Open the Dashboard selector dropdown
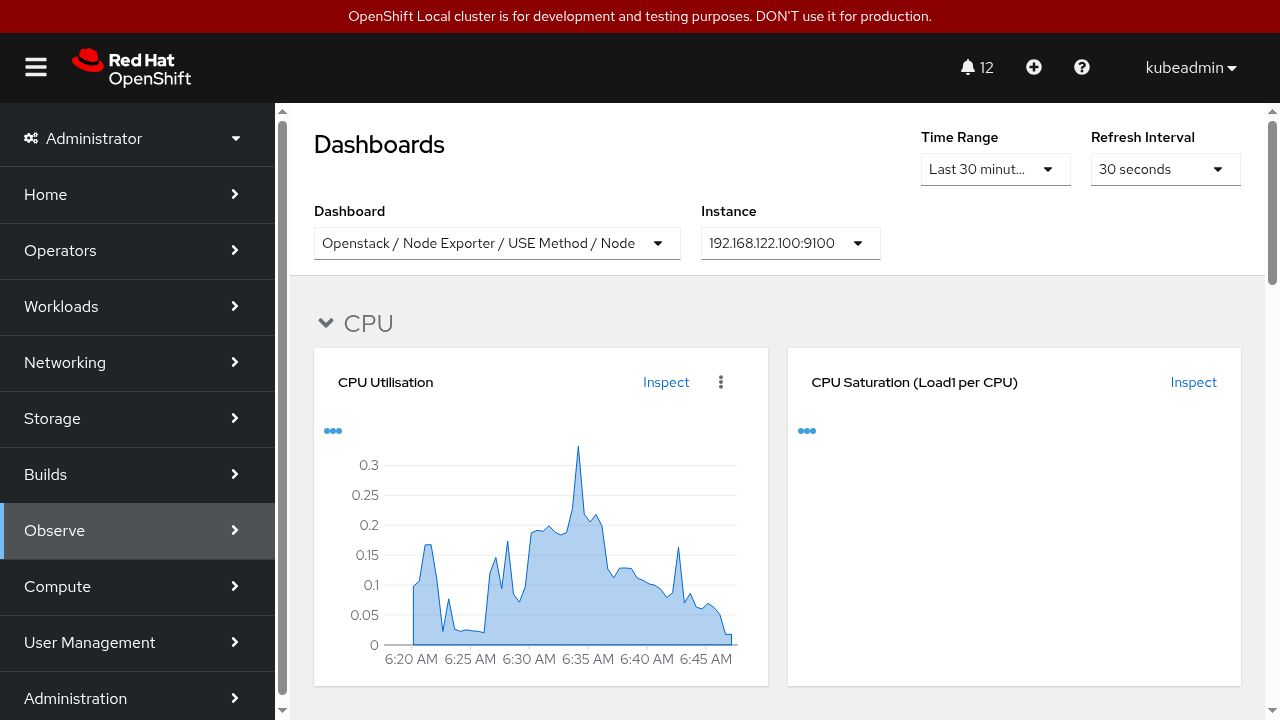Viewport: 1280px width, 720px height. (497, 243)
